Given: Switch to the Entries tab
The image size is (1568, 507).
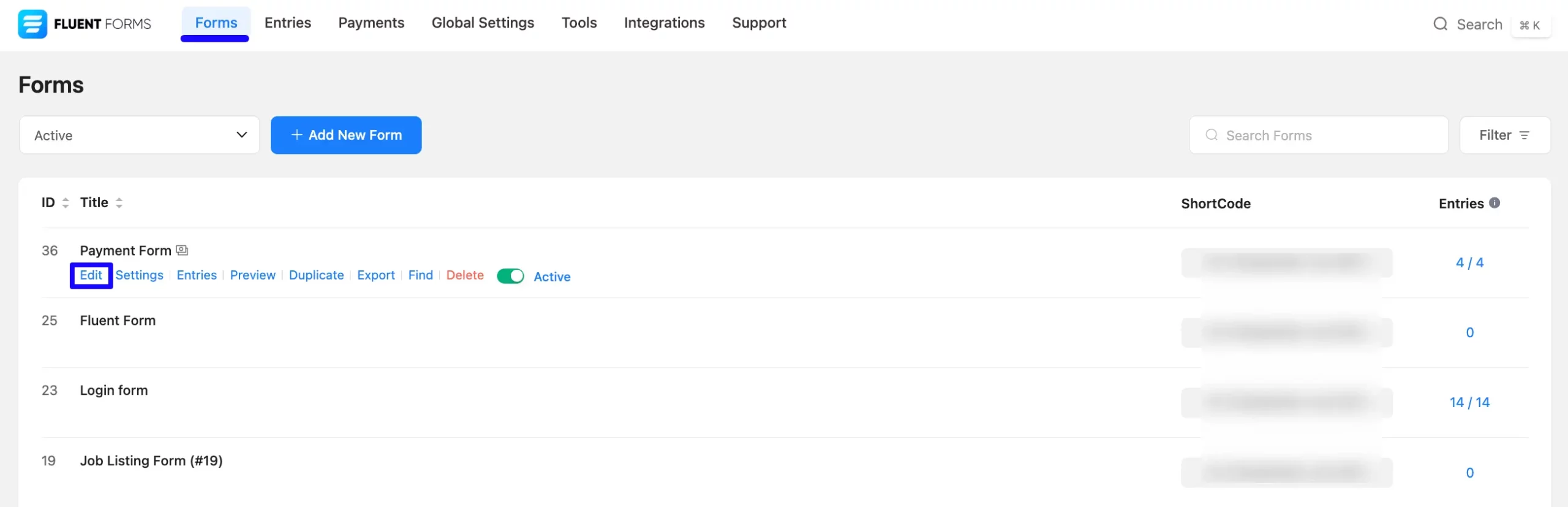Looking at the screenshot, I should point(287,23).
